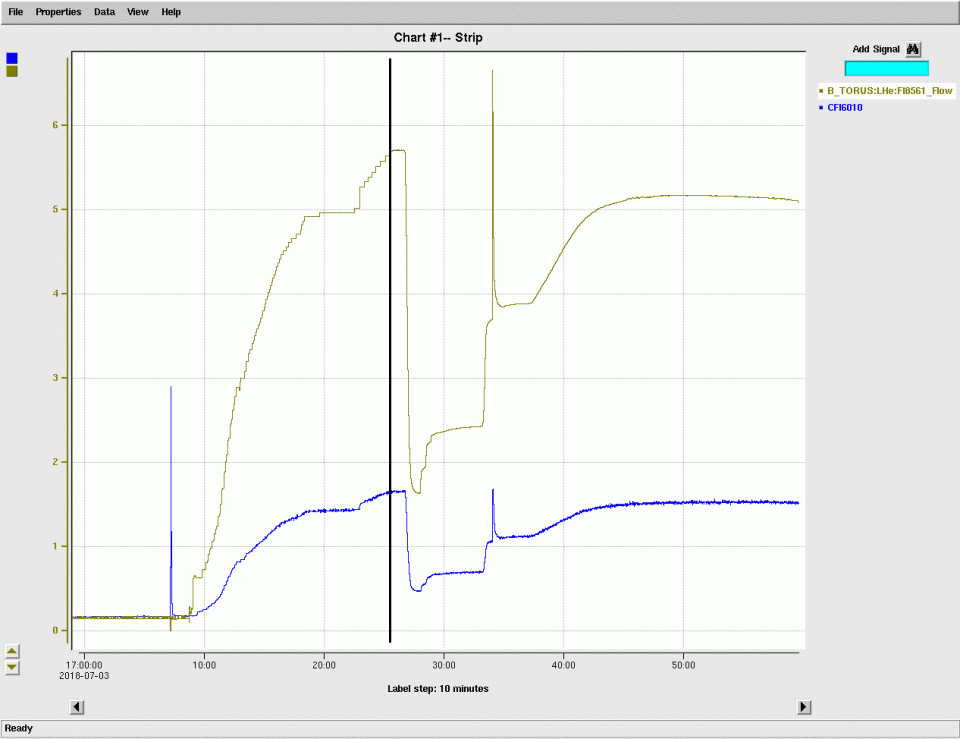The image size is (960, 739).
Task: Focus the cyan Add Signal input field
Action: (887, 68)
